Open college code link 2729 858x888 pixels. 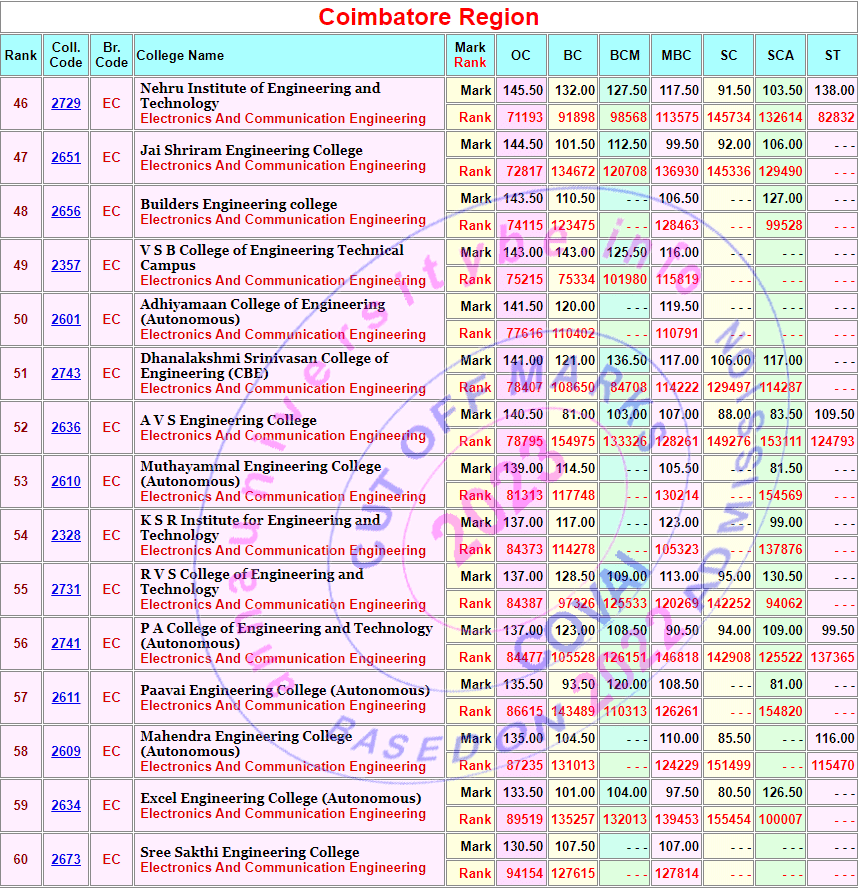pos(66,103)
